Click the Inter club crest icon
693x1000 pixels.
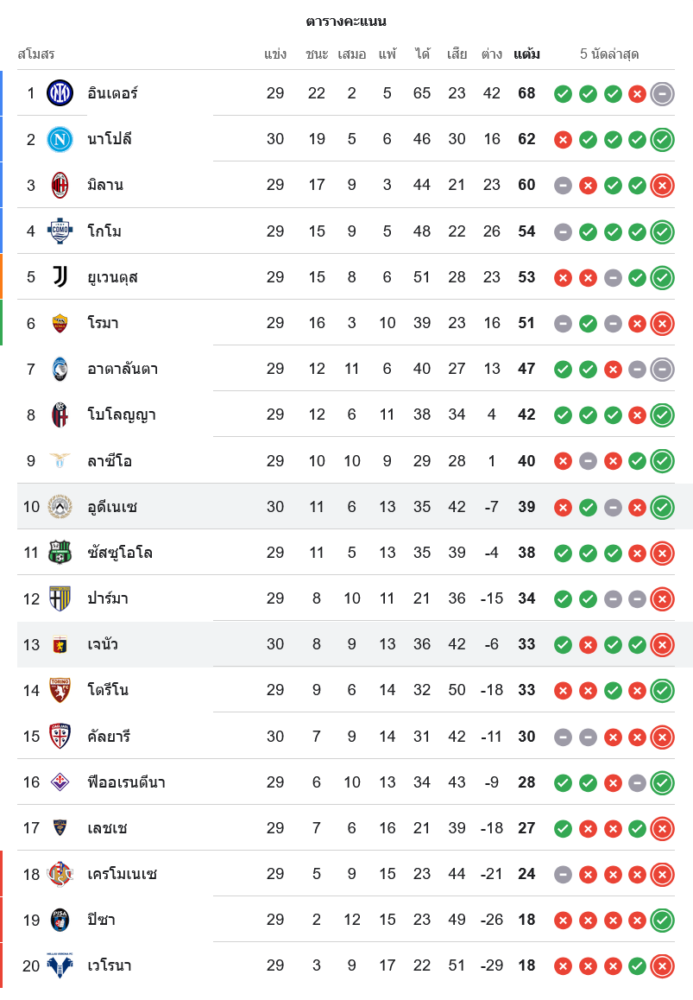[60, 93]
